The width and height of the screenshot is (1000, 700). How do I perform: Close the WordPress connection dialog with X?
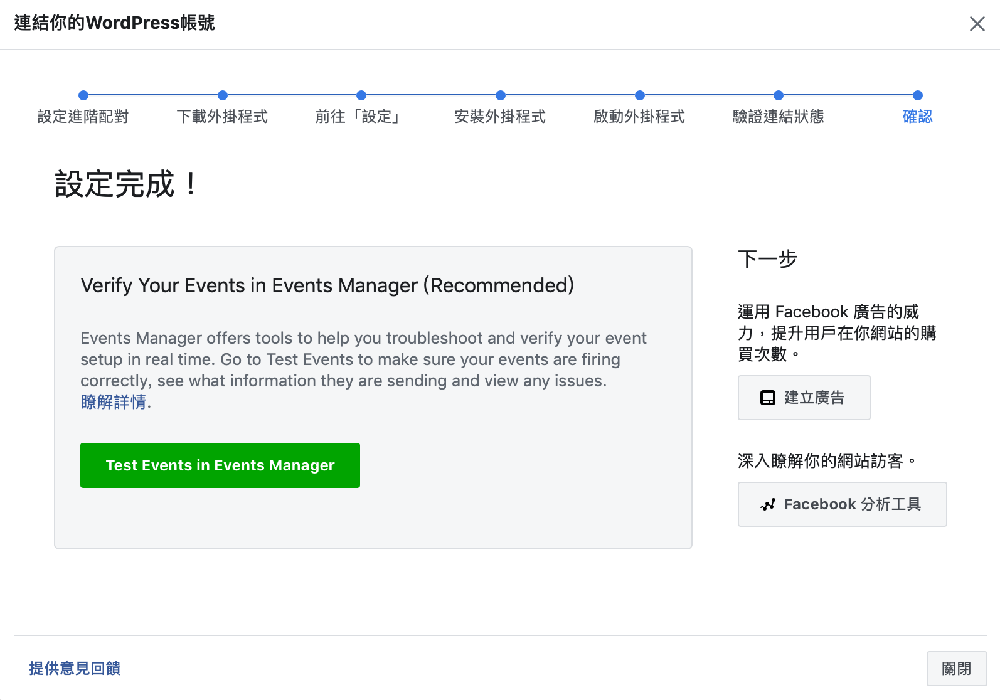click(977, 24)
